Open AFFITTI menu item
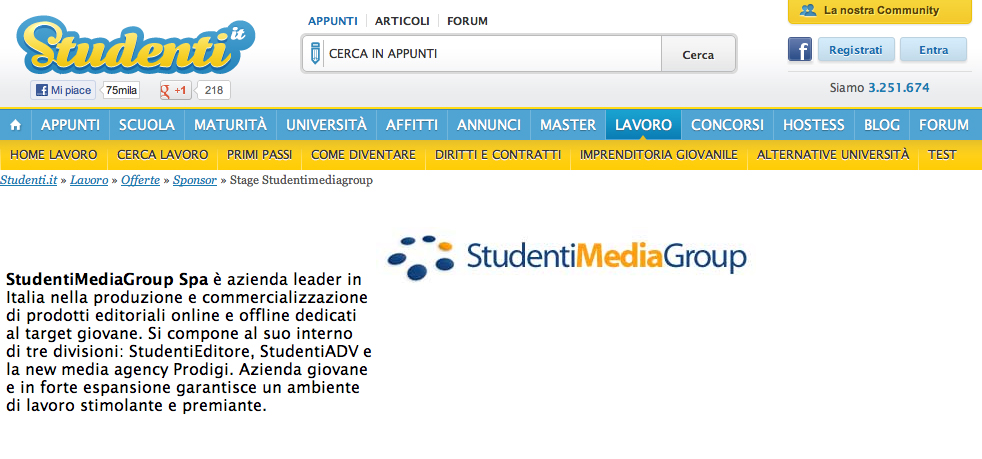The image size is (982, 459). pyautogui.click(x=411, y=125)
